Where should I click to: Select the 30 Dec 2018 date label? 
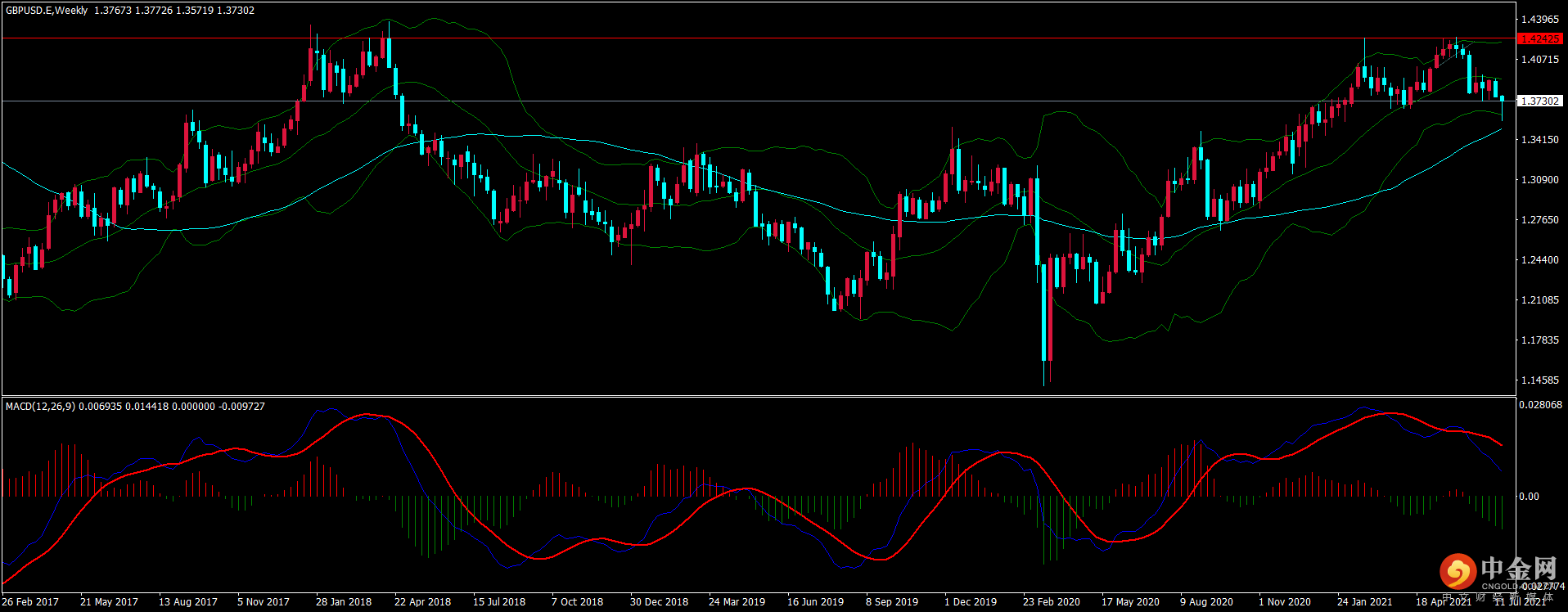pyautogui.click(x=659, y=601)
